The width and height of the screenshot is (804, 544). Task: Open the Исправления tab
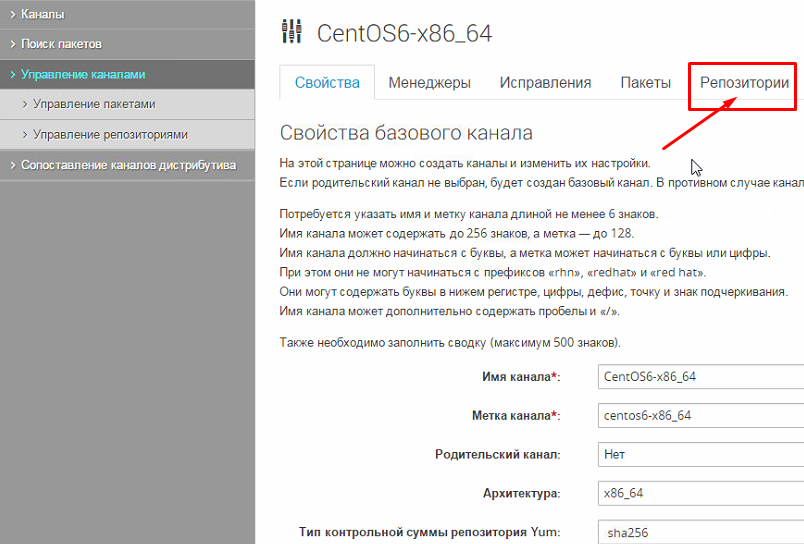(x=545, y=83)
